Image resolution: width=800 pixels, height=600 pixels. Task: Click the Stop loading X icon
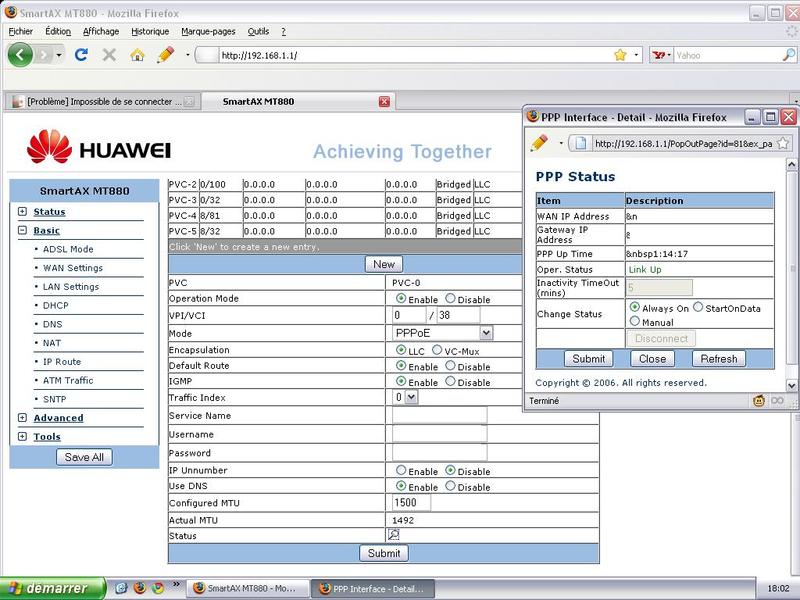click(109, 55)
